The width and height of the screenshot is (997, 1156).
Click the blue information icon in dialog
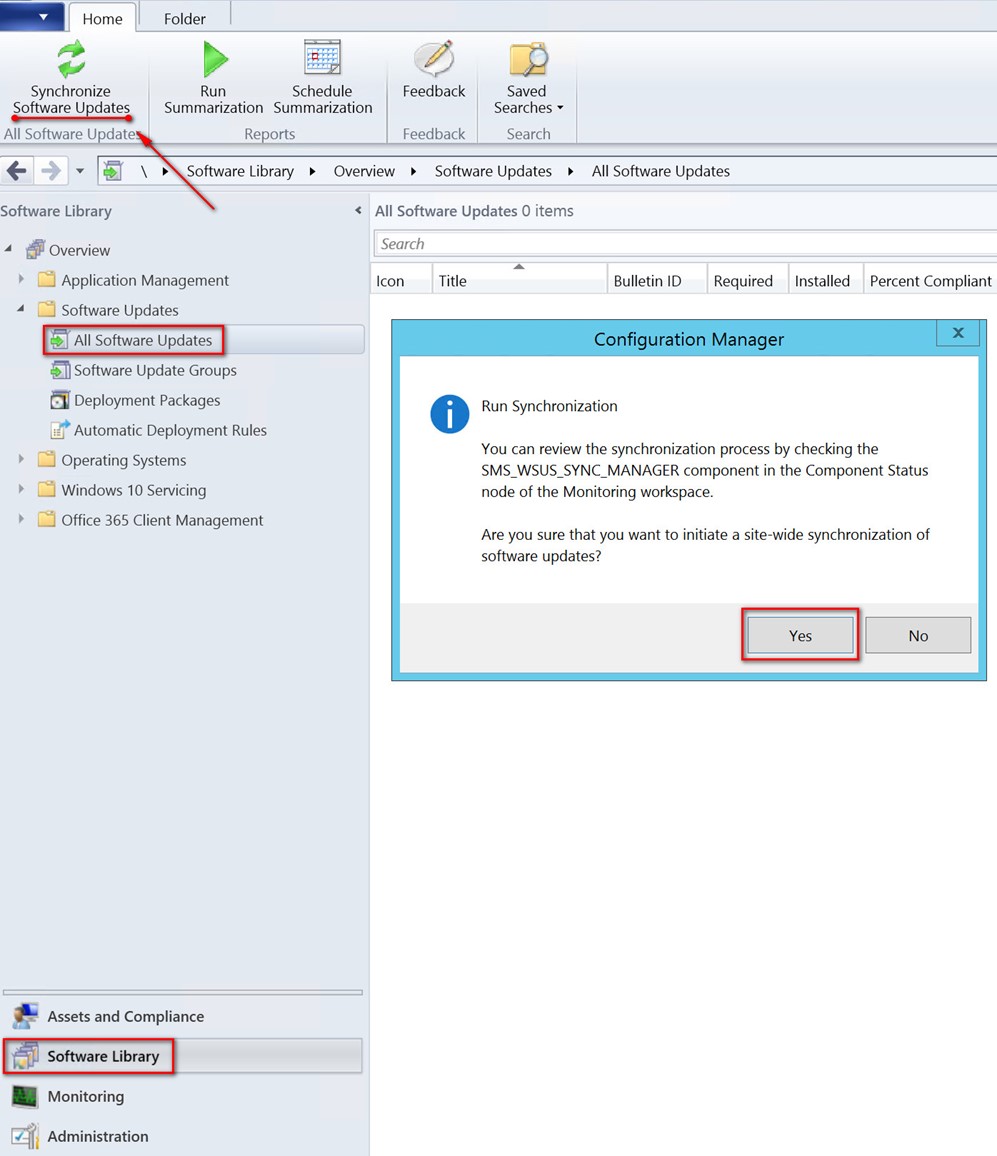(450, 414)
